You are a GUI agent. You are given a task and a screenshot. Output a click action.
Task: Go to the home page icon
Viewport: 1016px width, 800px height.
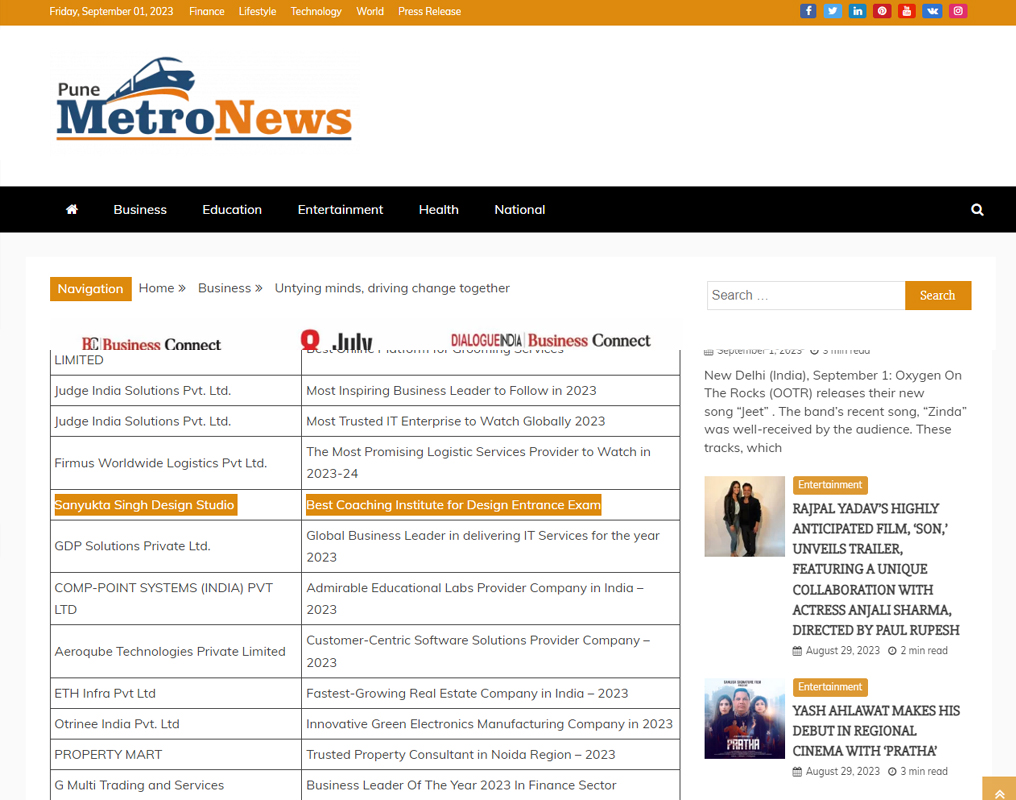(72, 209)
